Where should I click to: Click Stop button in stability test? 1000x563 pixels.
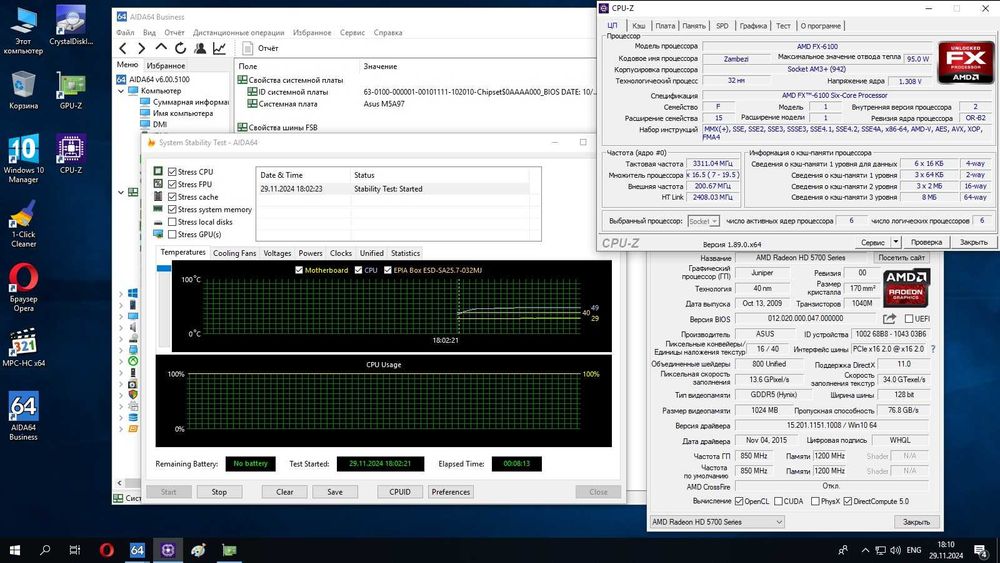click(x=219, y=492)
